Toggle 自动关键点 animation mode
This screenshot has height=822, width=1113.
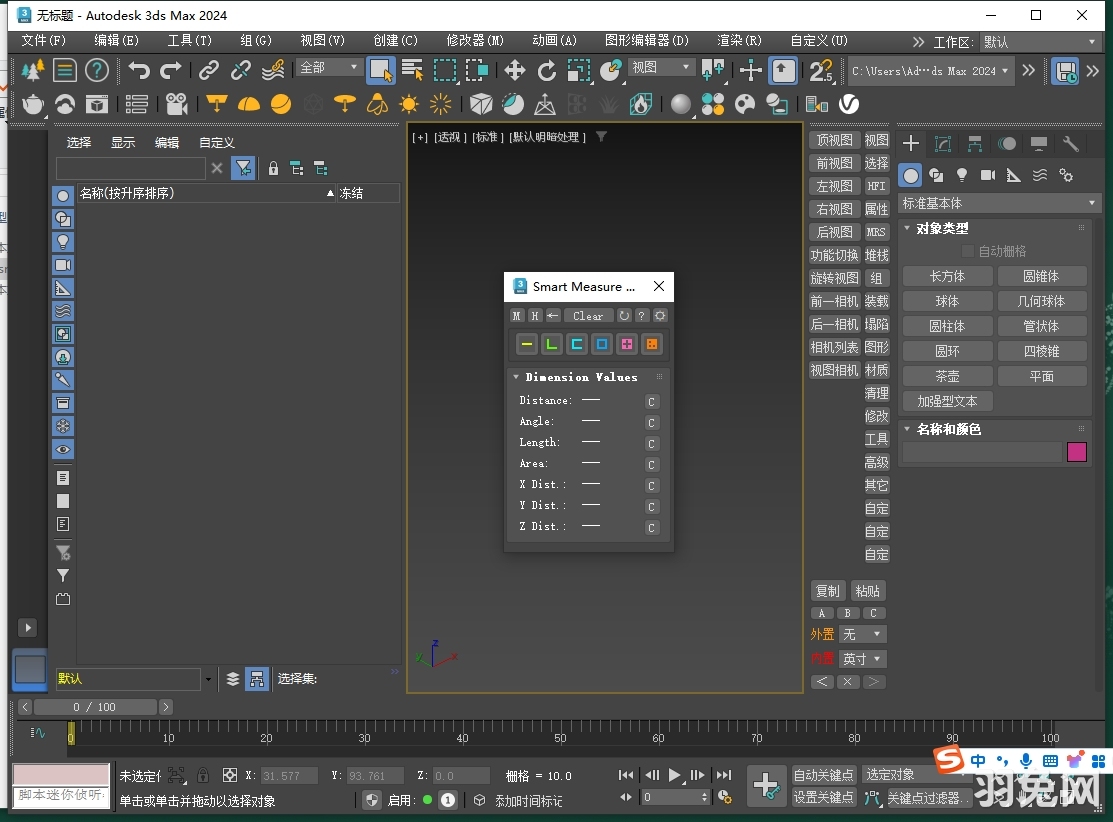[823, 773]
